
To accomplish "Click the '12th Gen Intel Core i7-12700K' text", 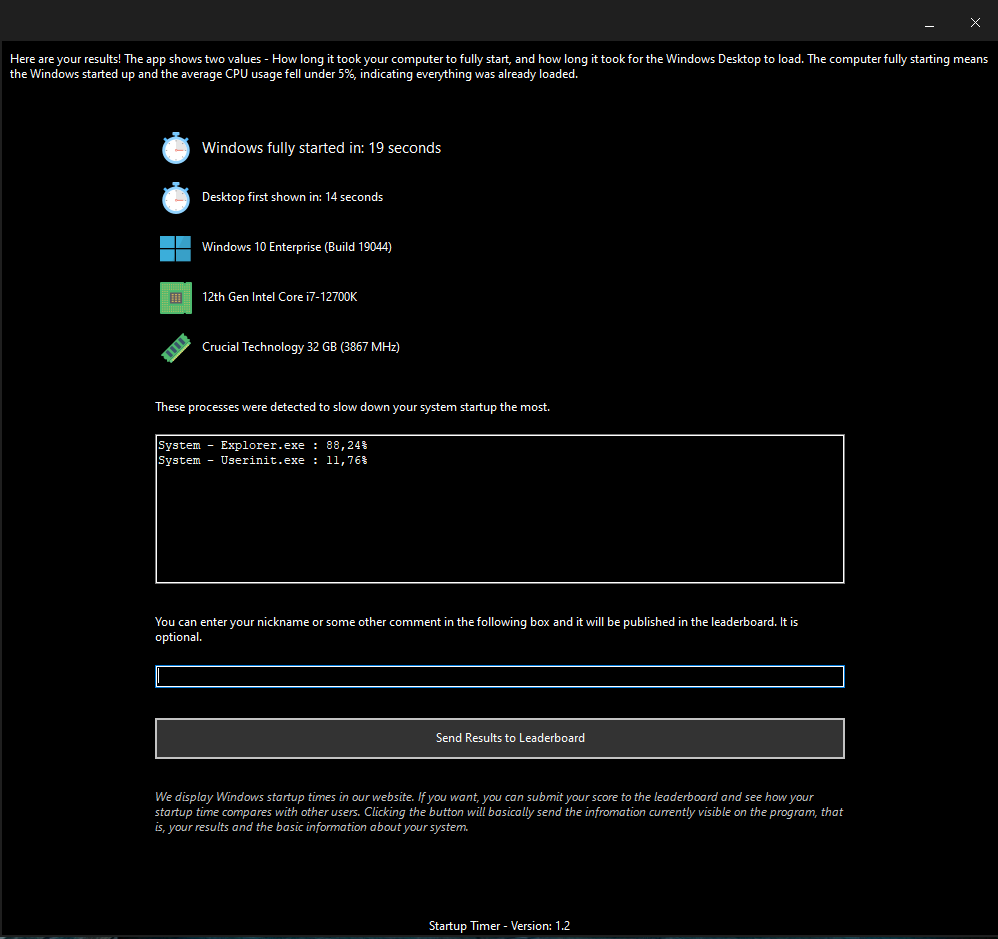I will click(x=279, y=297).
